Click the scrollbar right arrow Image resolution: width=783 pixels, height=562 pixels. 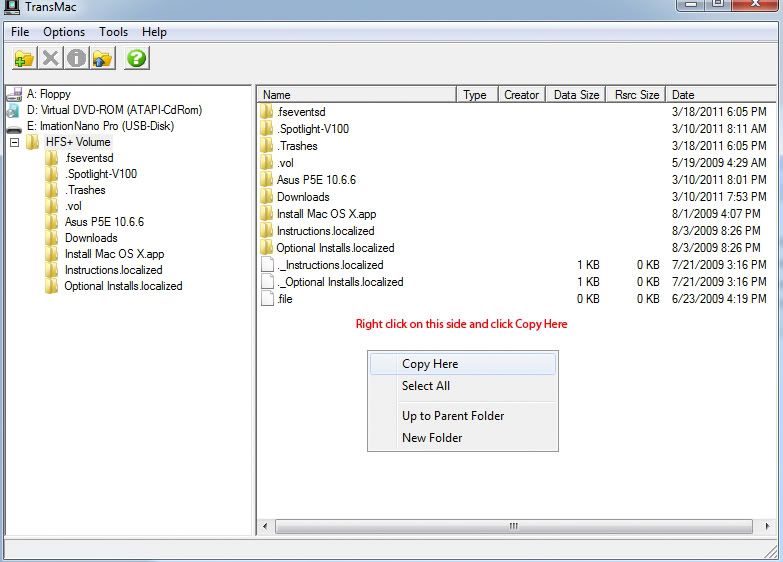(768, 526)
